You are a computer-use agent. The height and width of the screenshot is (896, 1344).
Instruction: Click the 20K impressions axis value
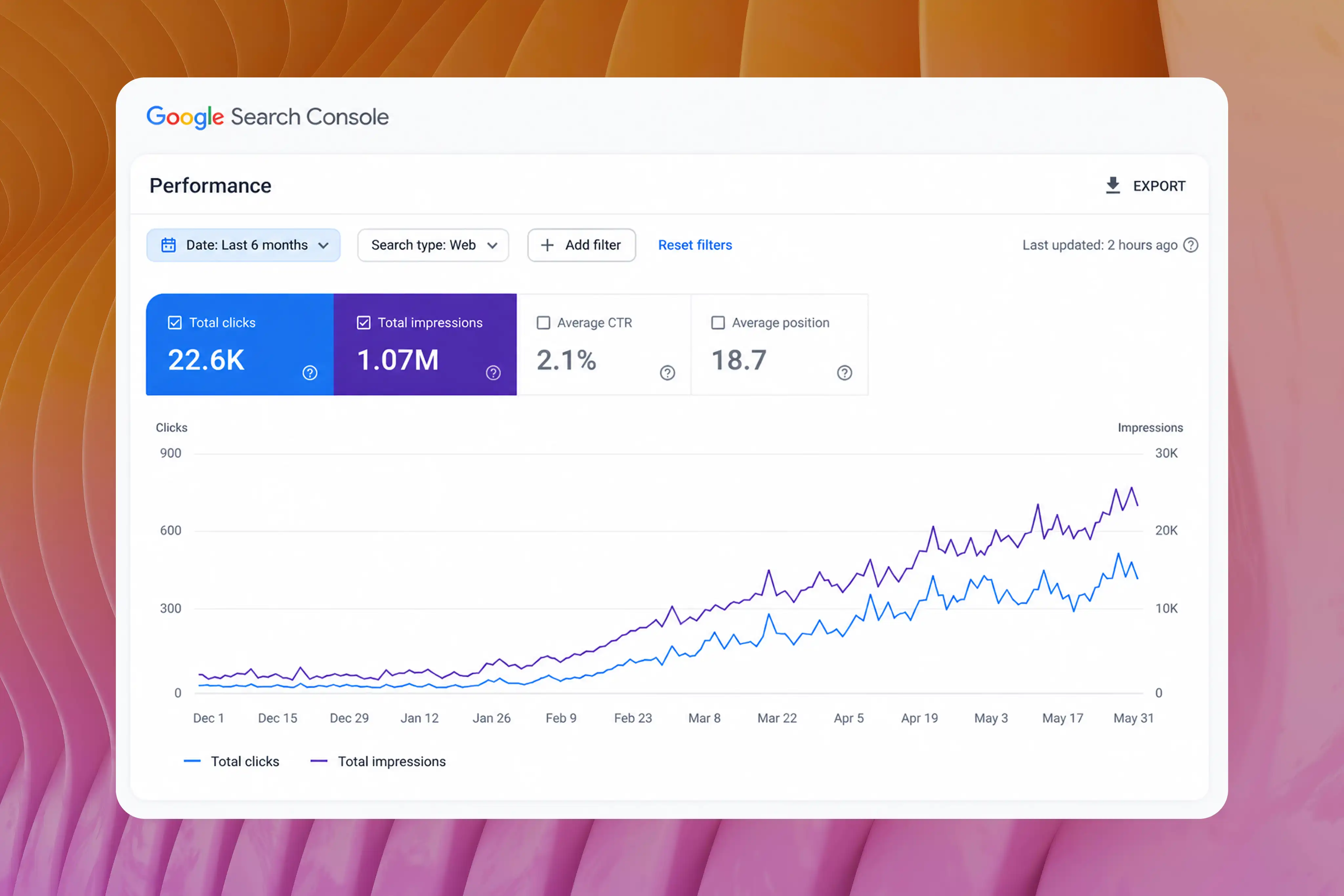click(1166, 530)
